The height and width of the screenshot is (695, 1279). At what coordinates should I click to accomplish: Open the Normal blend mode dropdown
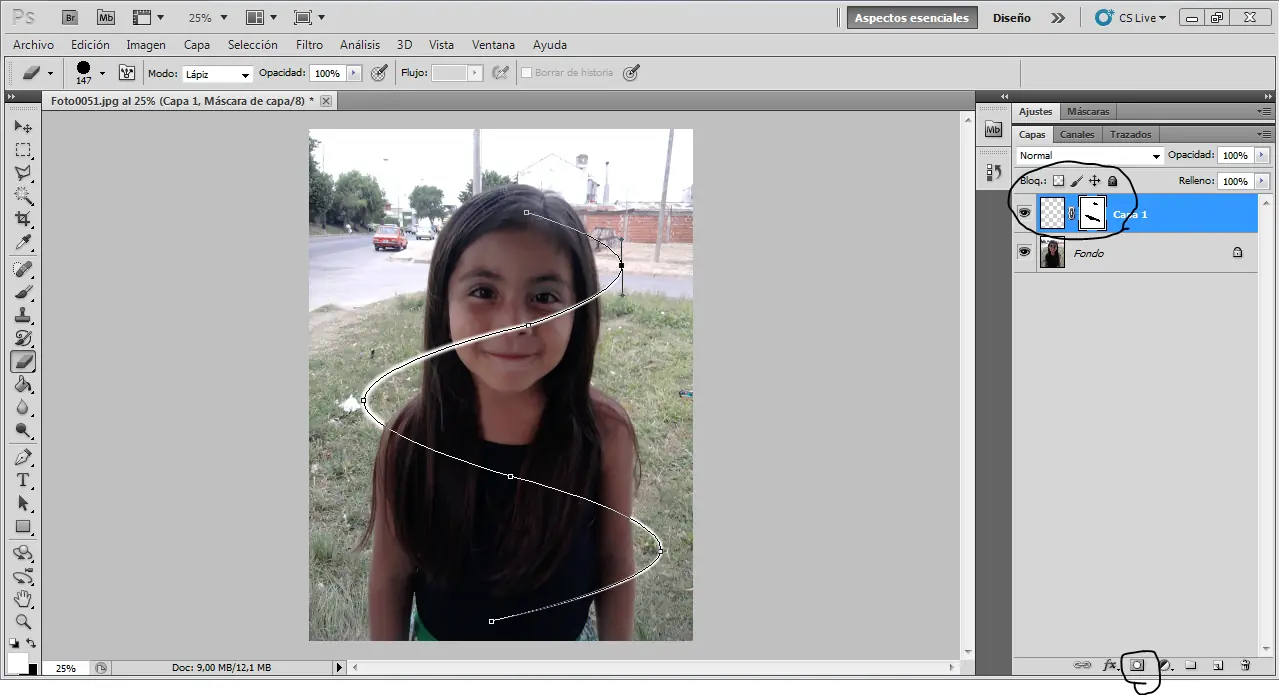click(x=1090, y=156)
